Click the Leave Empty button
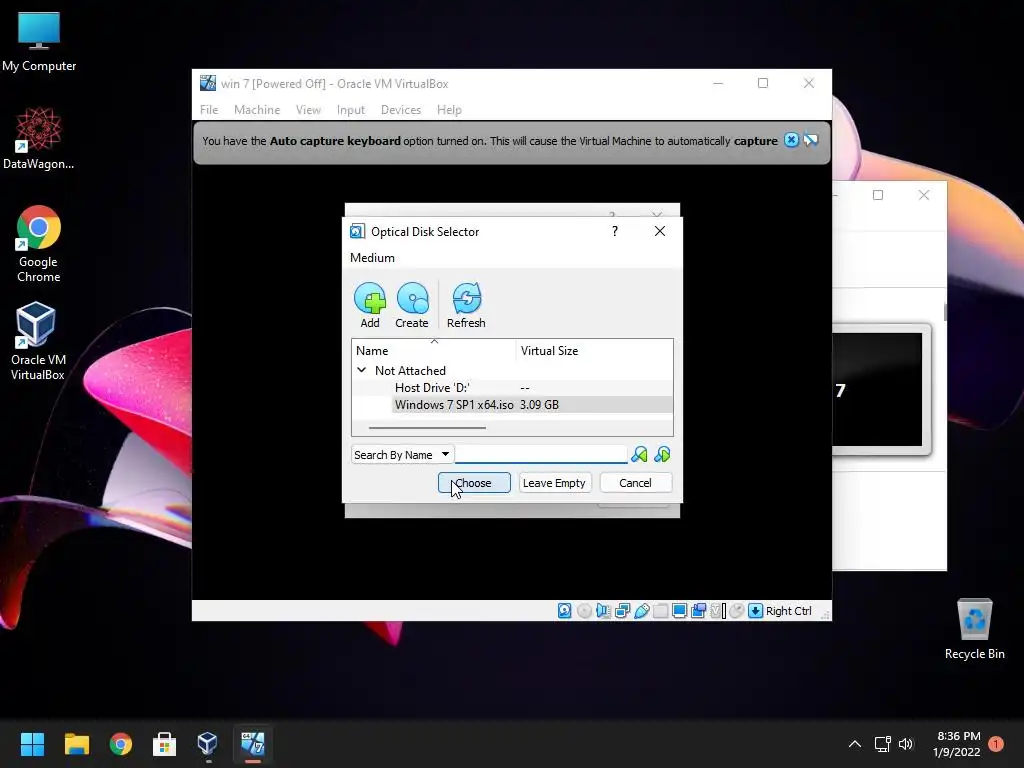1024x768 pixels. click(x=554, y=483)
